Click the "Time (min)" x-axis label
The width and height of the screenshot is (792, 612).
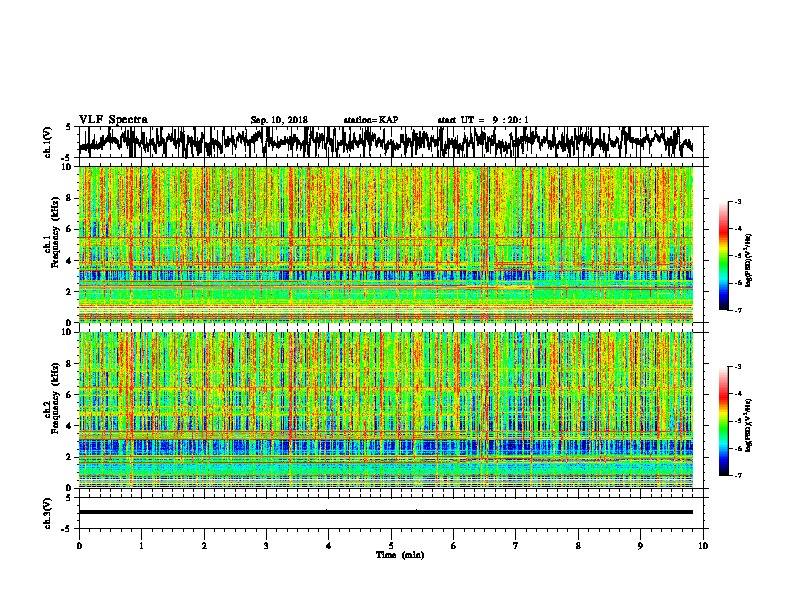(x=400, y=555)
